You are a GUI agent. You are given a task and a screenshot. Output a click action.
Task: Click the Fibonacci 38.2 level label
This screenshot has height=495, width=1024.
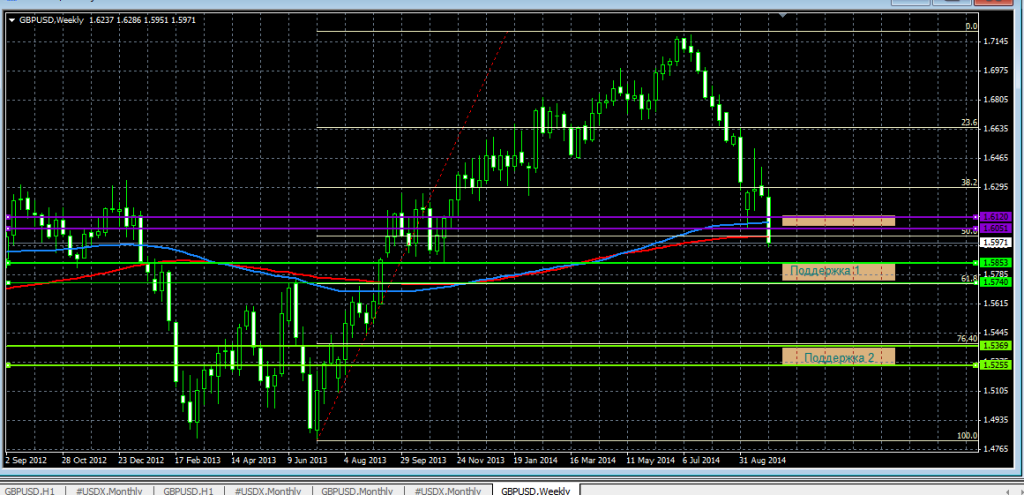point(967,184)
